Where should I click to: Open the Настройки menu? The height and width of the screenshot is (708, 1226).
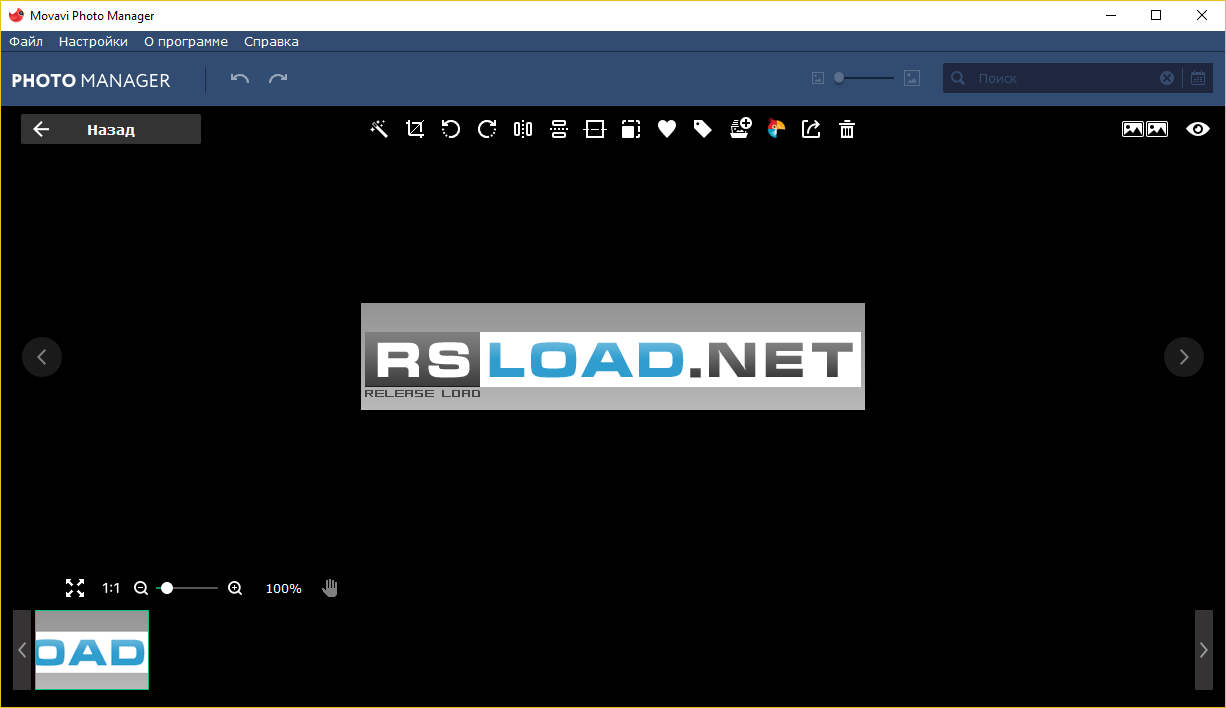[93, 41]
